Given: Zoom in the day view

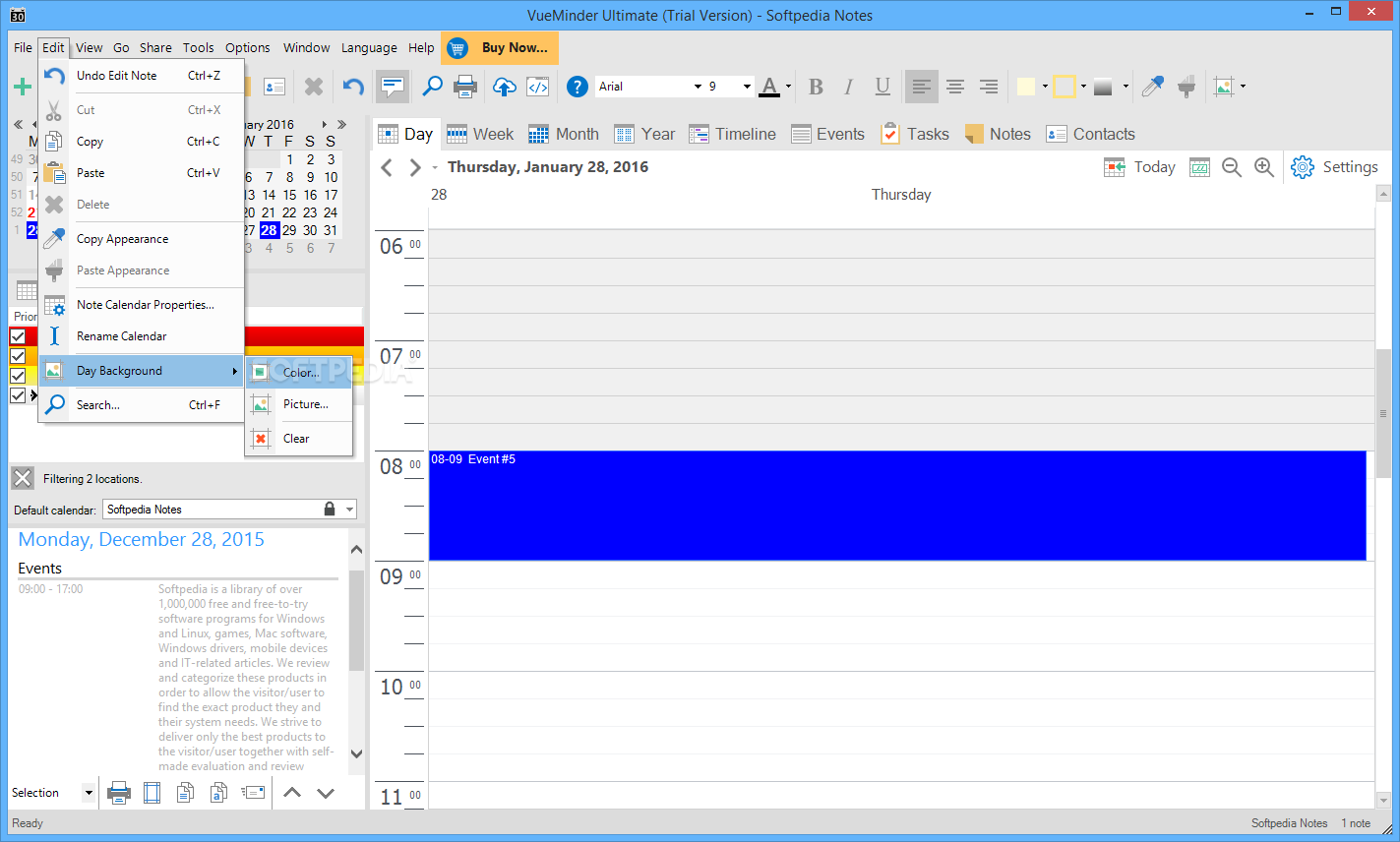Looking at the screenshot, I should (x=1264, y=167).
